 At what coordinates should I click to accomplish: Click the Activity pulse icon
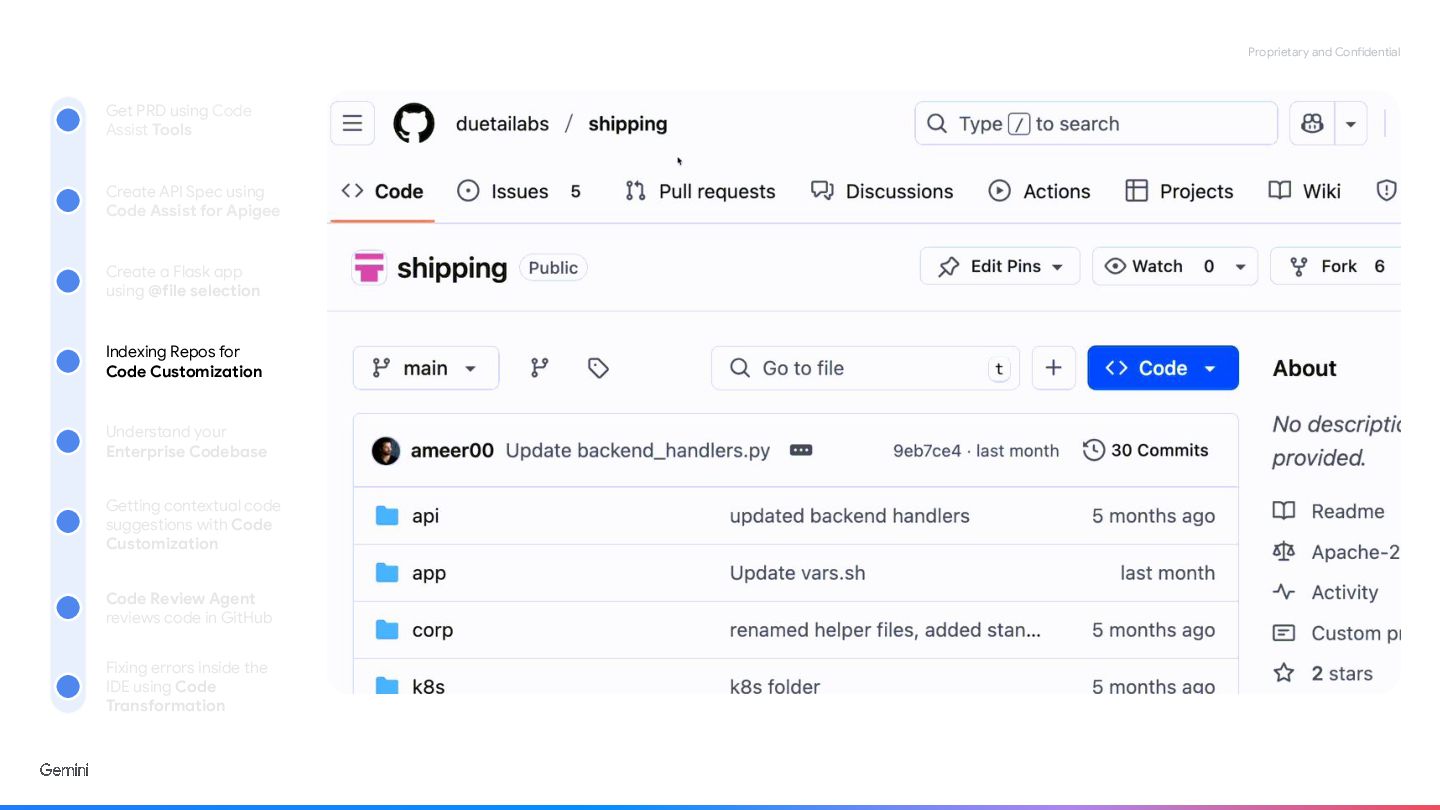[x=1284, y=592]
